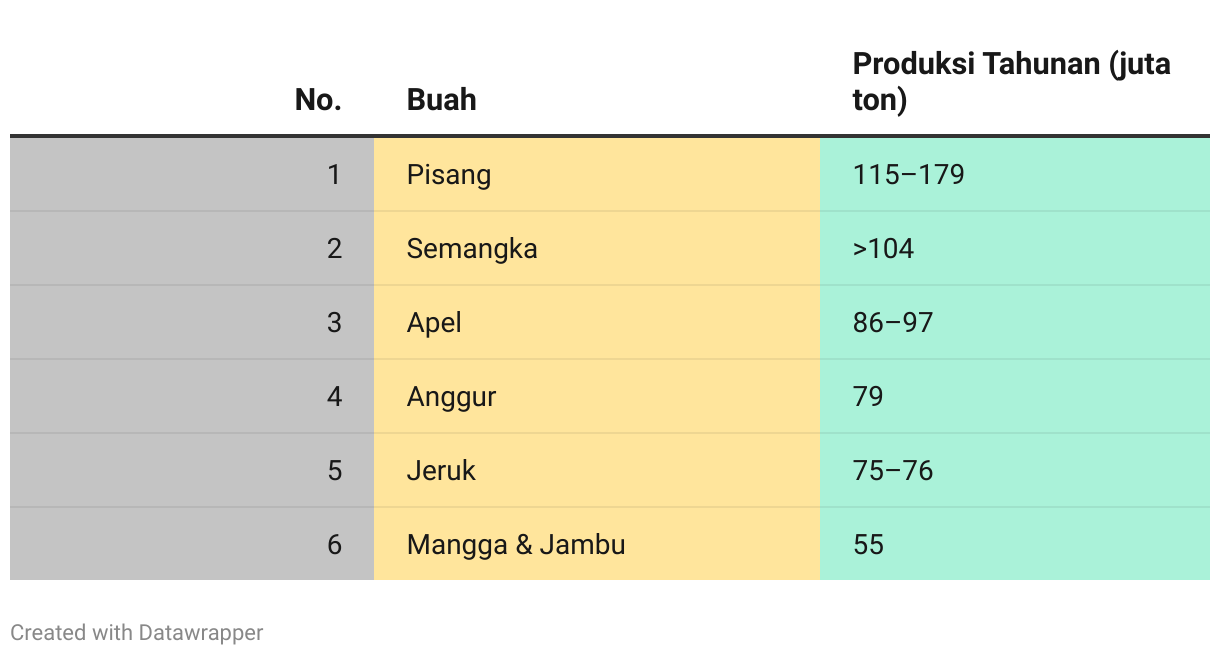Select the Jeruk cell
Image resolution: width=1220 pixels, height=656 pixels.
click(597, 471)
